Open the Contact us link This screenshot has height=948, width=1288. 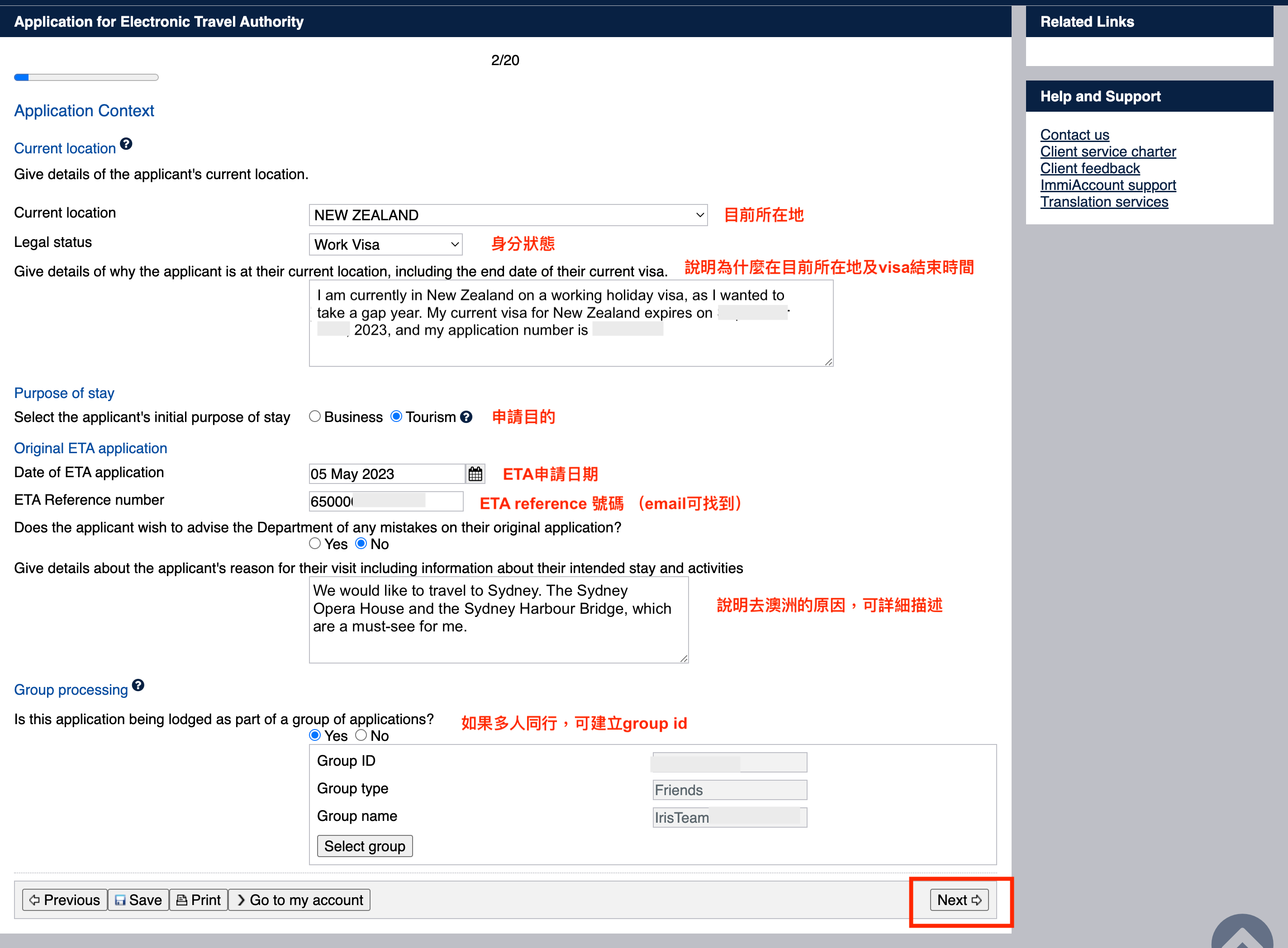(1074, 135)
